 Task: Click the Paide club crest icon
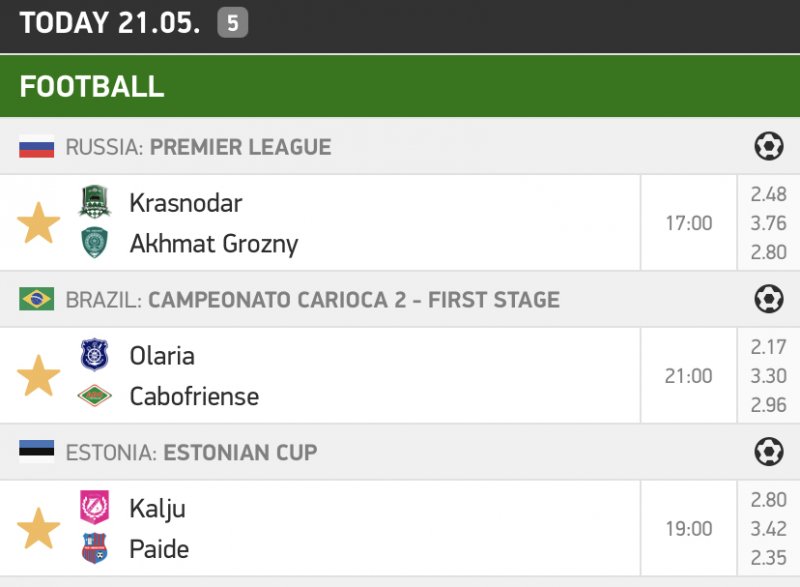coord(94,548)
